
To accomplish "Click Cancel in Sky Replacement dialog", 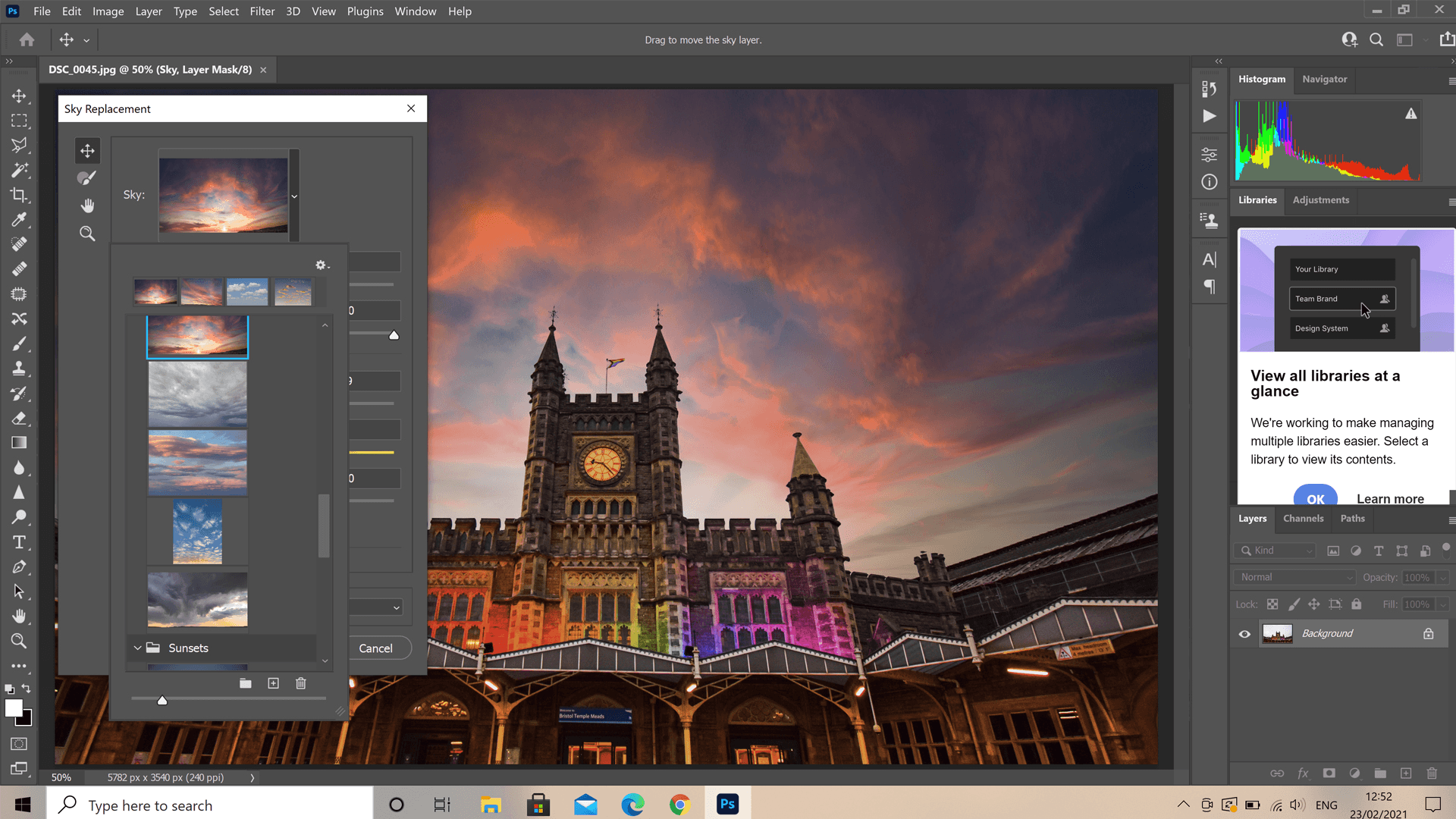I will pos(375,648).
